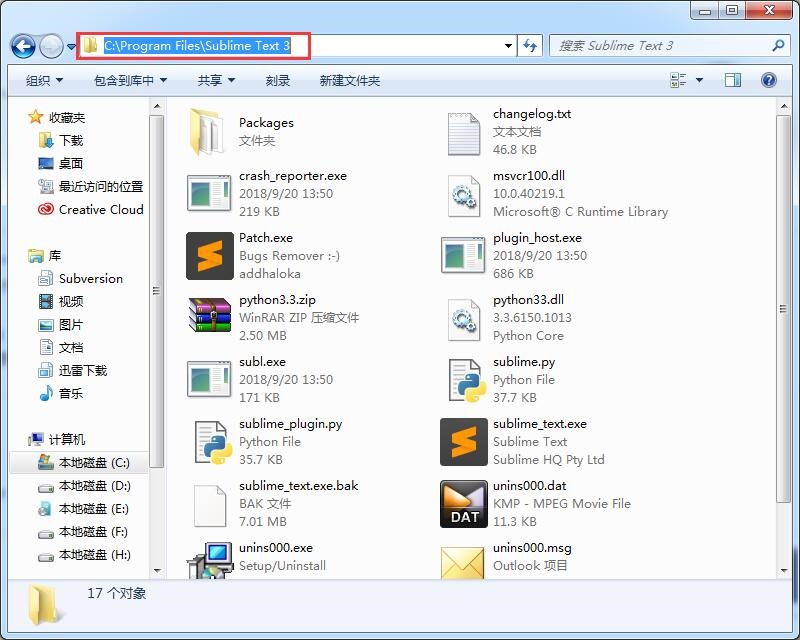
Task: Click the Packages folder name
Action: (x=266, y=122)
